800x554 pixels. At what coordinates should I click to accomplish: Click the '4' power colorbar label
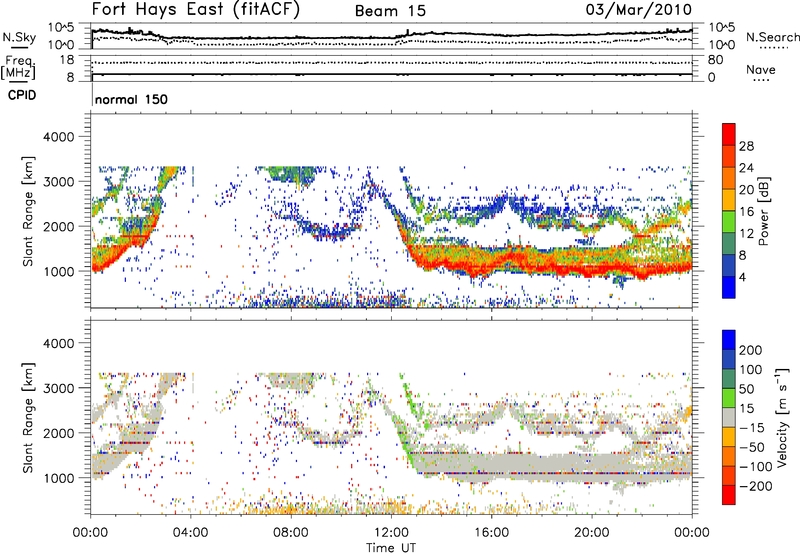[742, 278]
